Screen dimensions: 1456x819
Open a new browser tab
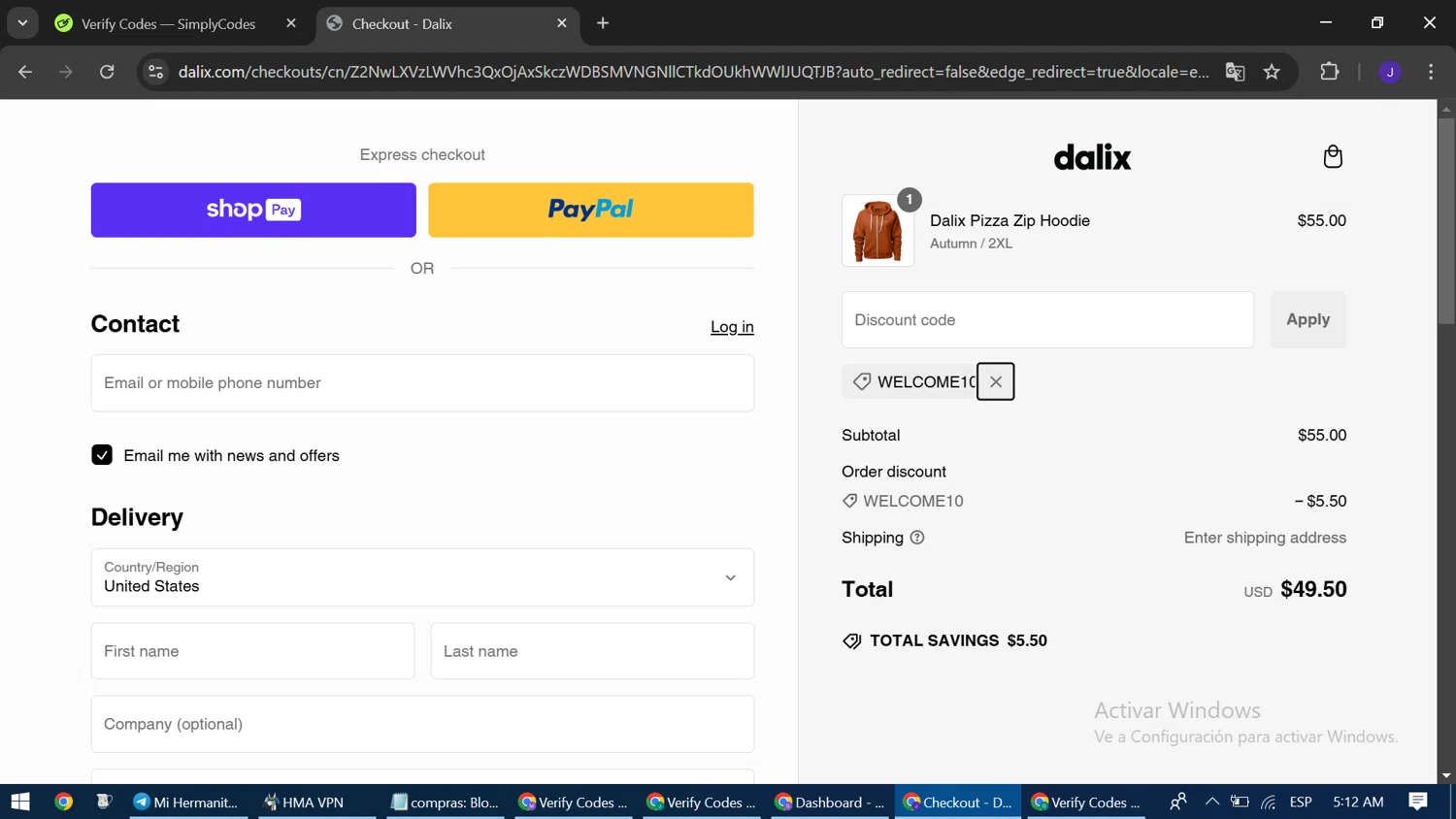[603, 23]
